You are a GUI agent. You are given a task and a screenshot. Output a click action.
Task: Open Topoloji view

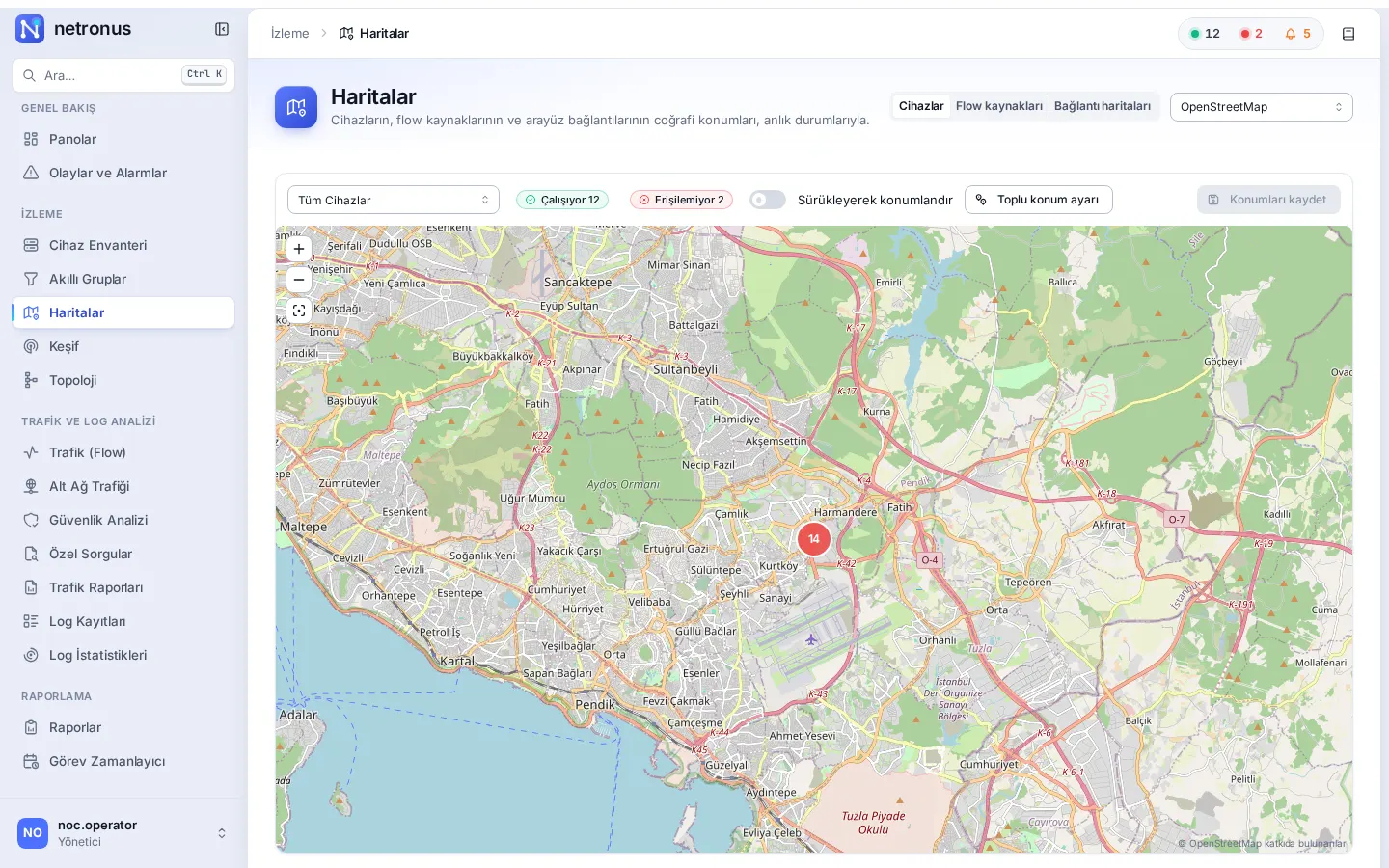point(123,380)
